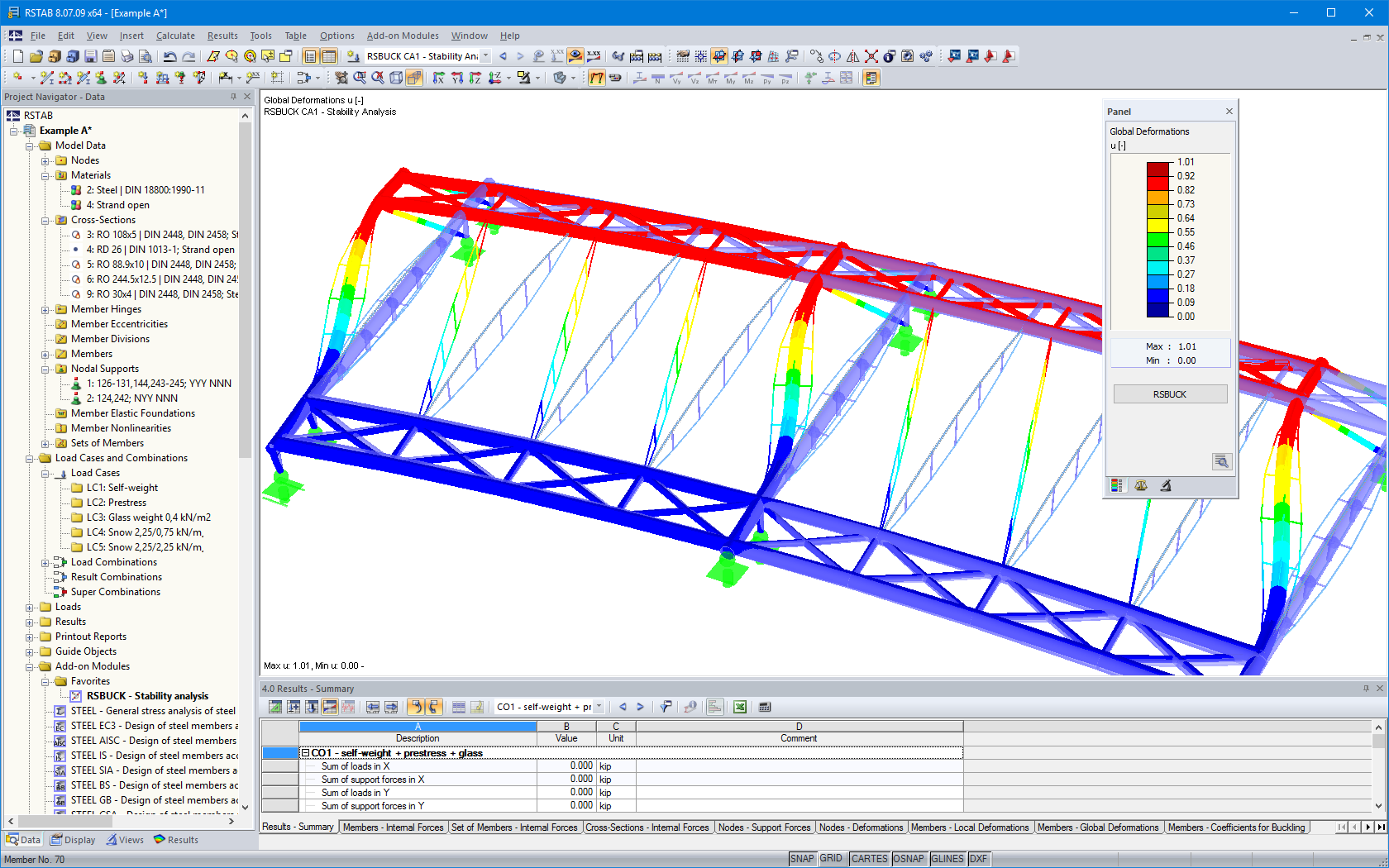Click the filter icon in the results toolbar
This screenshot has height=868, width=1389.
(x=666, y=707)
